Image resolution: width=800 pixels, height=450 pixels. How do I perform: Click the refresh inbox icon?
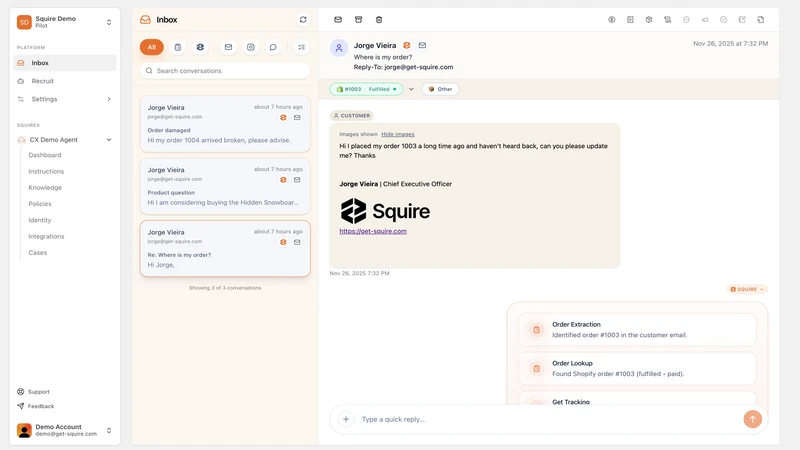coord(303,19)
